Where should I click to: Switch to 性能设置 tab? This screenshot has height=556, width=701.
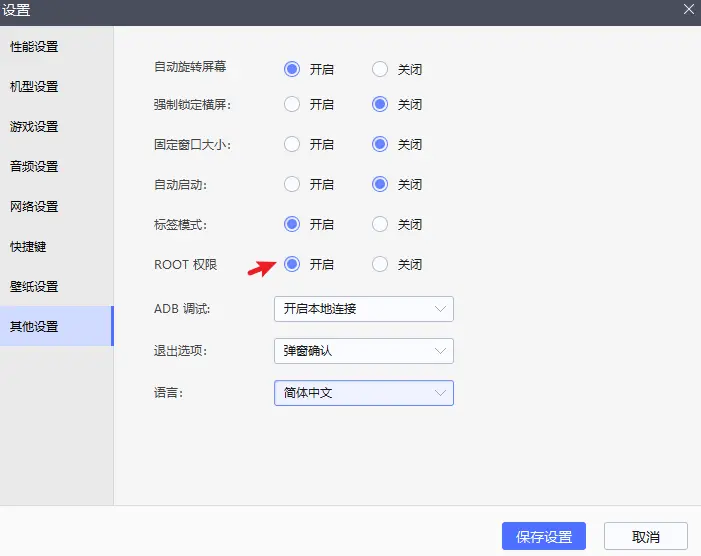tap(57, 46)
